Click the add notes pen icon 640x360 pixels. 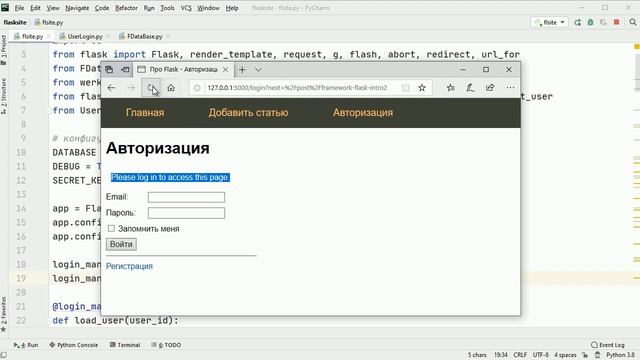470,88
